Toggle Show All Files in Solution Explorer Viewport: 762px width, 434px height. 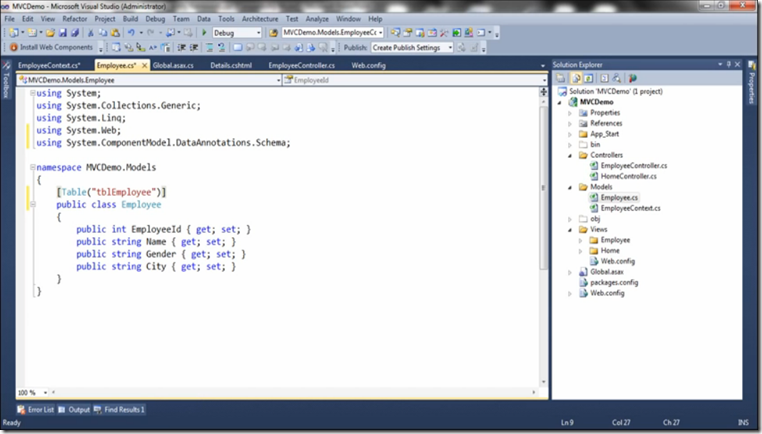click(576, 78)
